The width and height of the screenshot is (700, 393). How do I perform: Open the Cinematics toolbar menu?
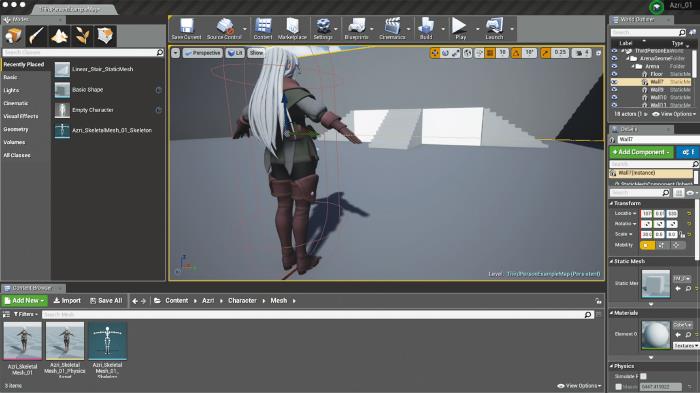(x=392, y=29)
